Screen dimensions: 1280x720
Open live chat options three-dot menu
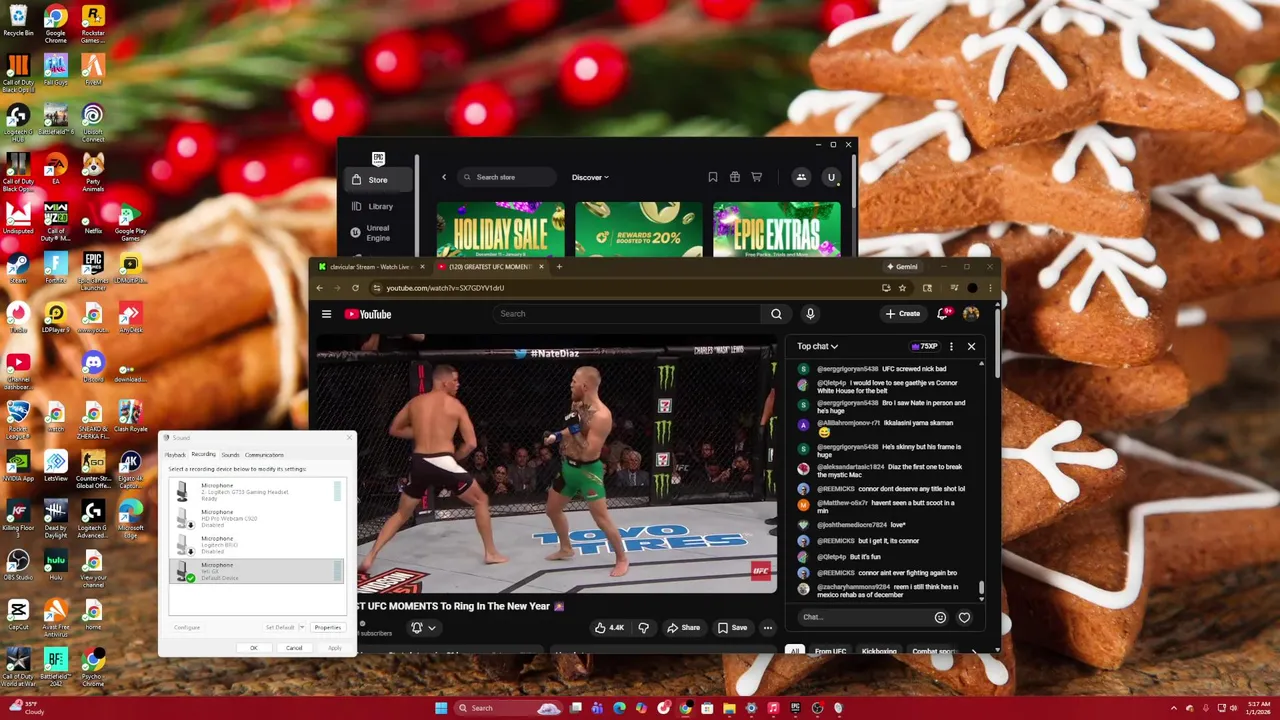[x=951, y=346]
